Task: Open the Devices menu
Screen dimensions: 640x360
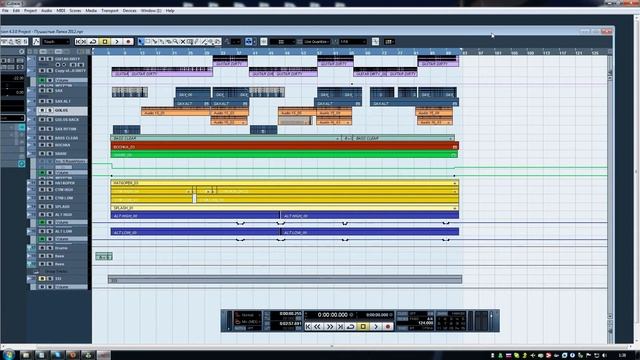Action: 129,11
